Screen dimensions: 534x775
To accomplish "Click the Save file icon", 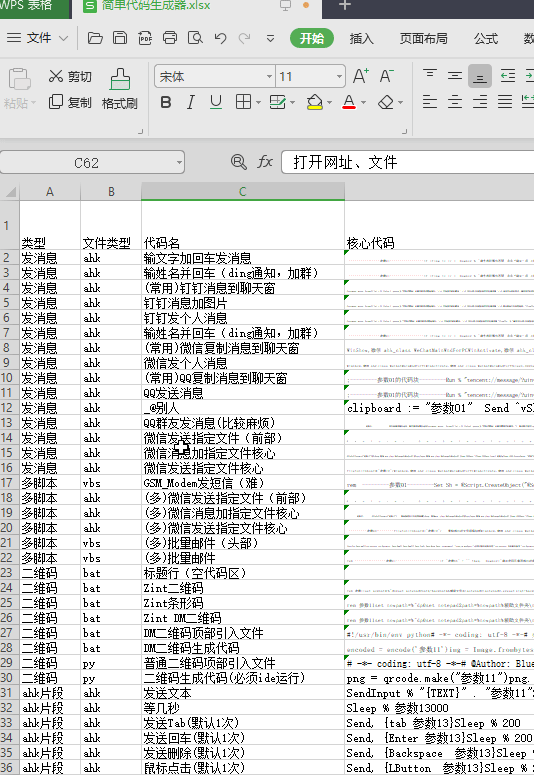I will [120, 38].
